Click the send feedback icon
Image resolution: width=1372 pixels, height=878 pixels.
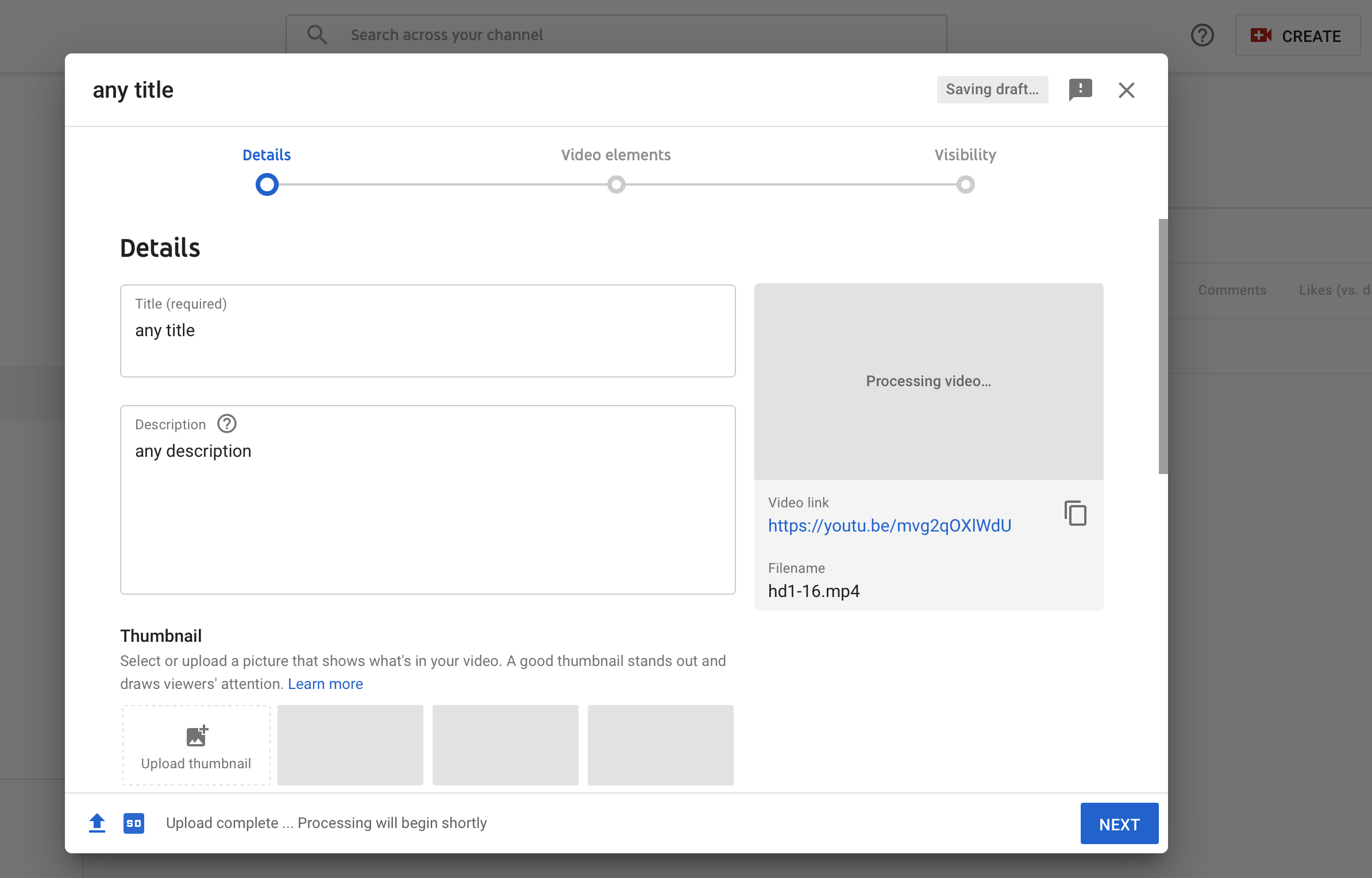[x=1080, y=90]
